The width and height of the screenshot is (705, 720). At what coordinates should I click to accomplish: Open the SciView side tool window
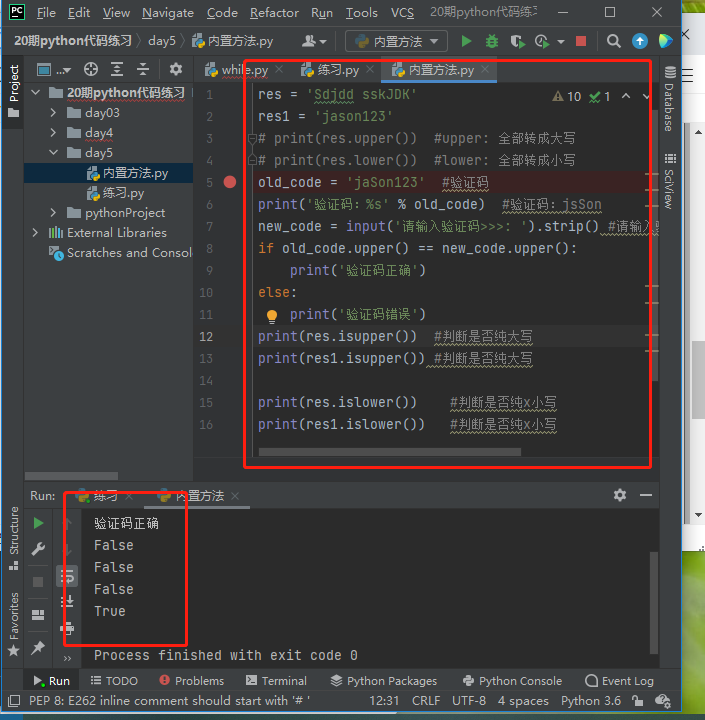[x=670, y=181]
